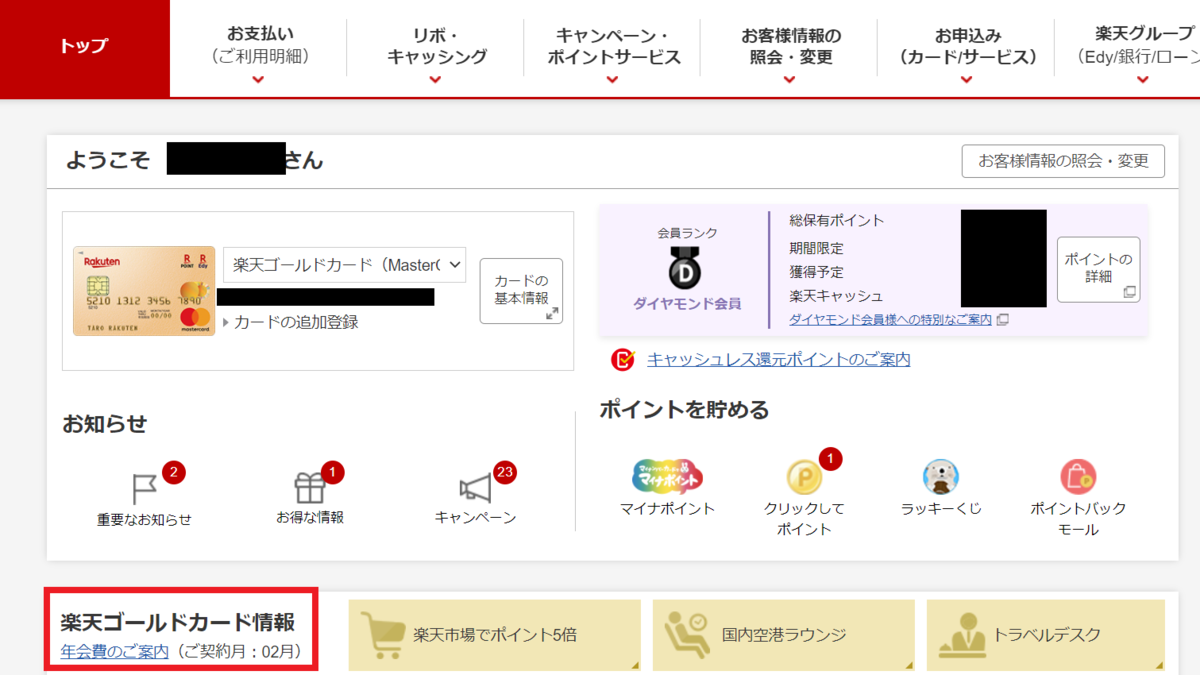Screen dimensions: 1200x675
Task: Click the お客様情報の照会・変更 button at top right
Action: 1063,161
